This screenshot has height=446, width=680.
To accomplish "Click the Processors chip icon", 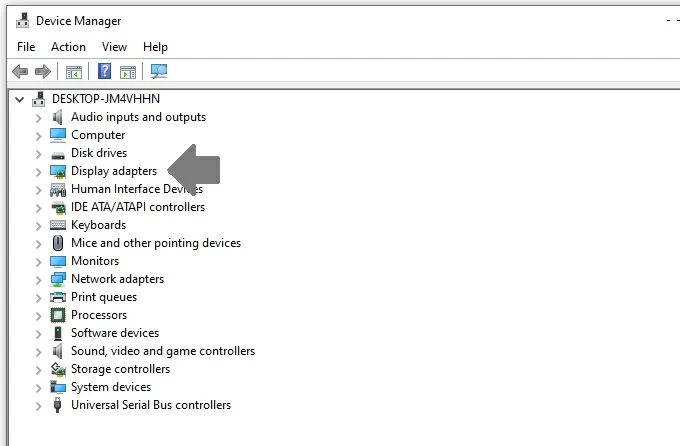I will [58, 315].
